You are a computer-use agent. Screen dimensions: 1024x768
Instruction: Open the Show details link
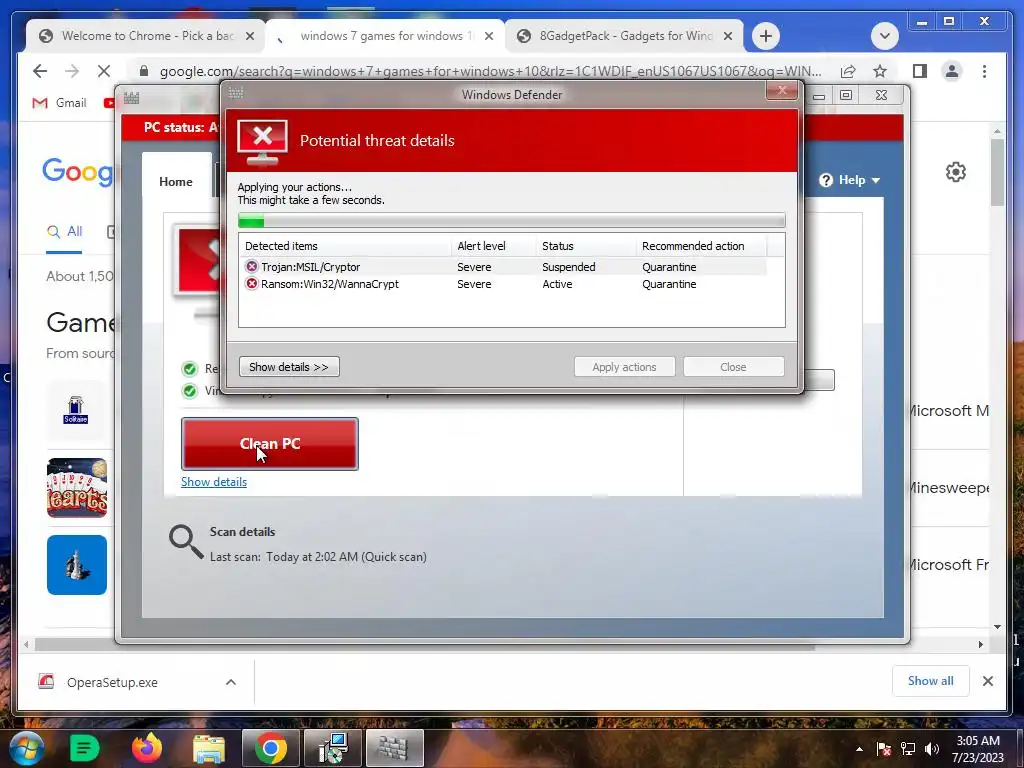click(214, 482)
